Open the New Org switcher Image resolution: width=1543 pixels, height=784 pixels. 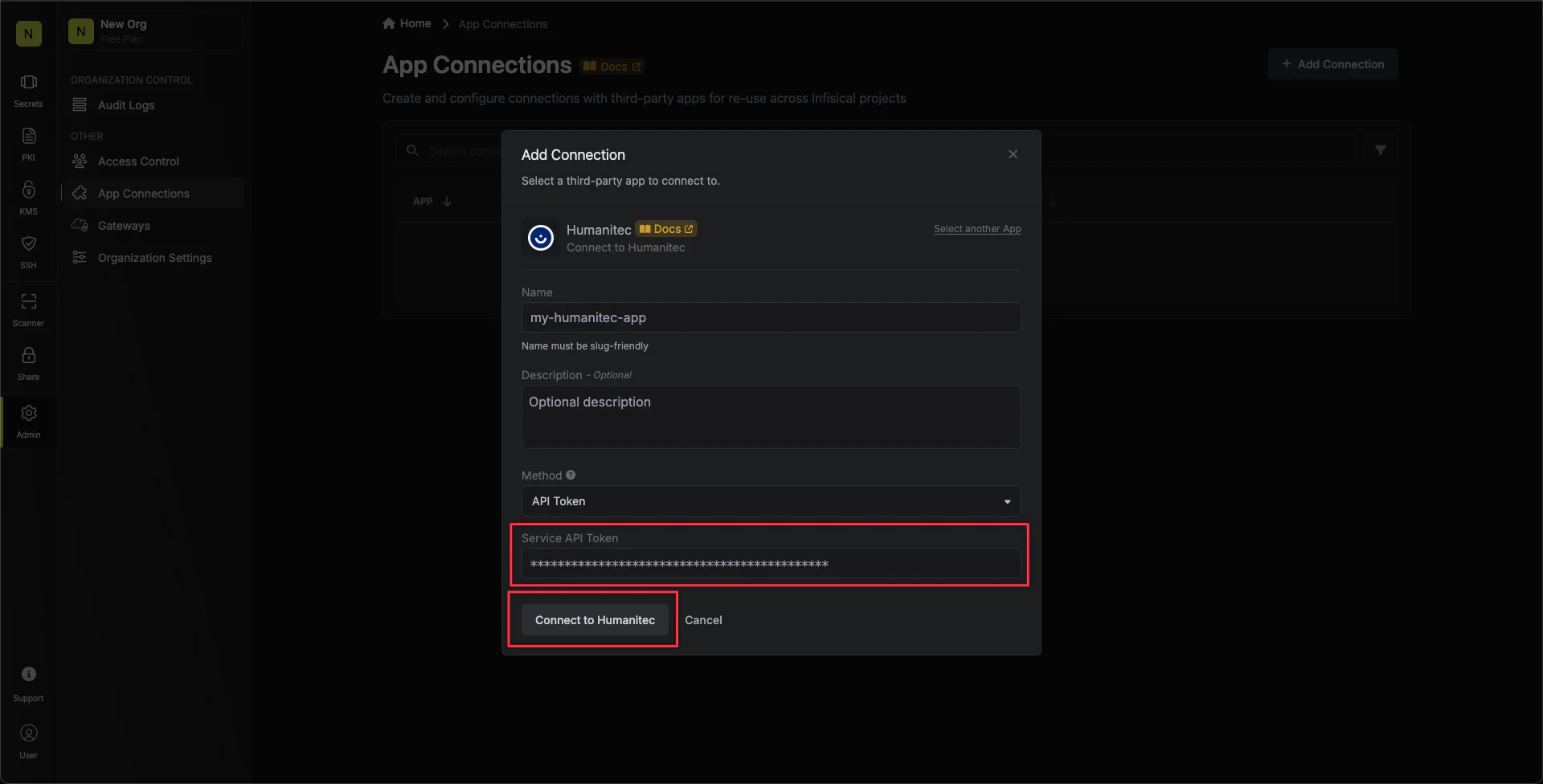pos(153,31)
